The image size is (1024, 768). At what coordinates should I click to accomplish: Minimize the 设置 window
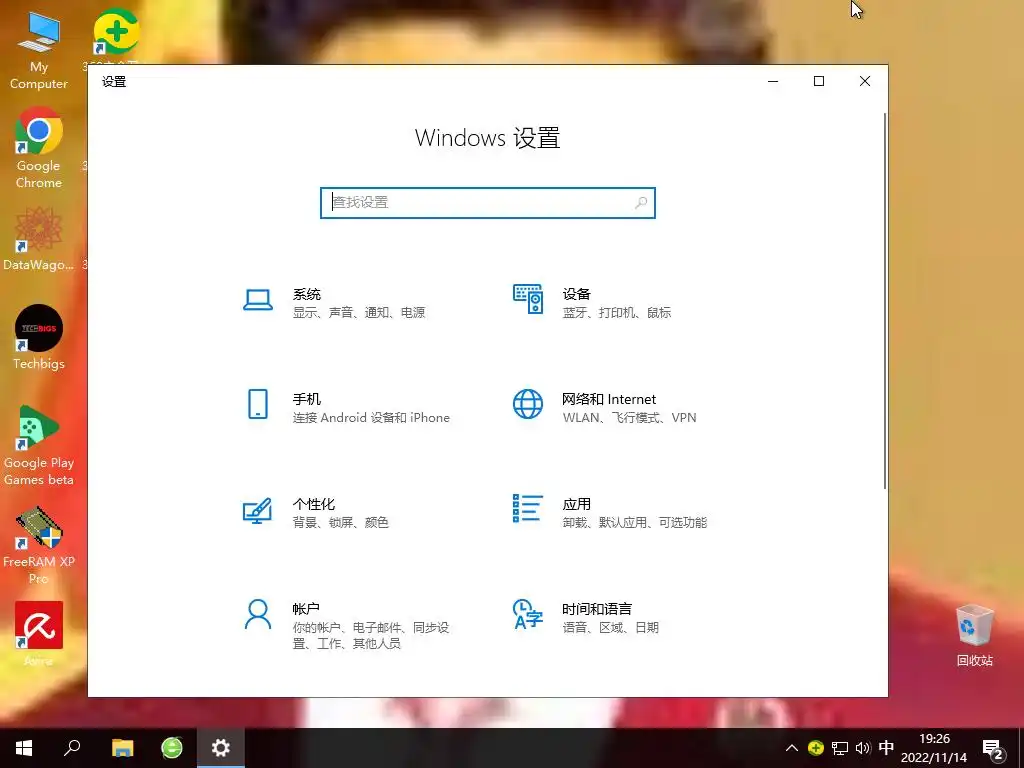[x=773, y=81]
